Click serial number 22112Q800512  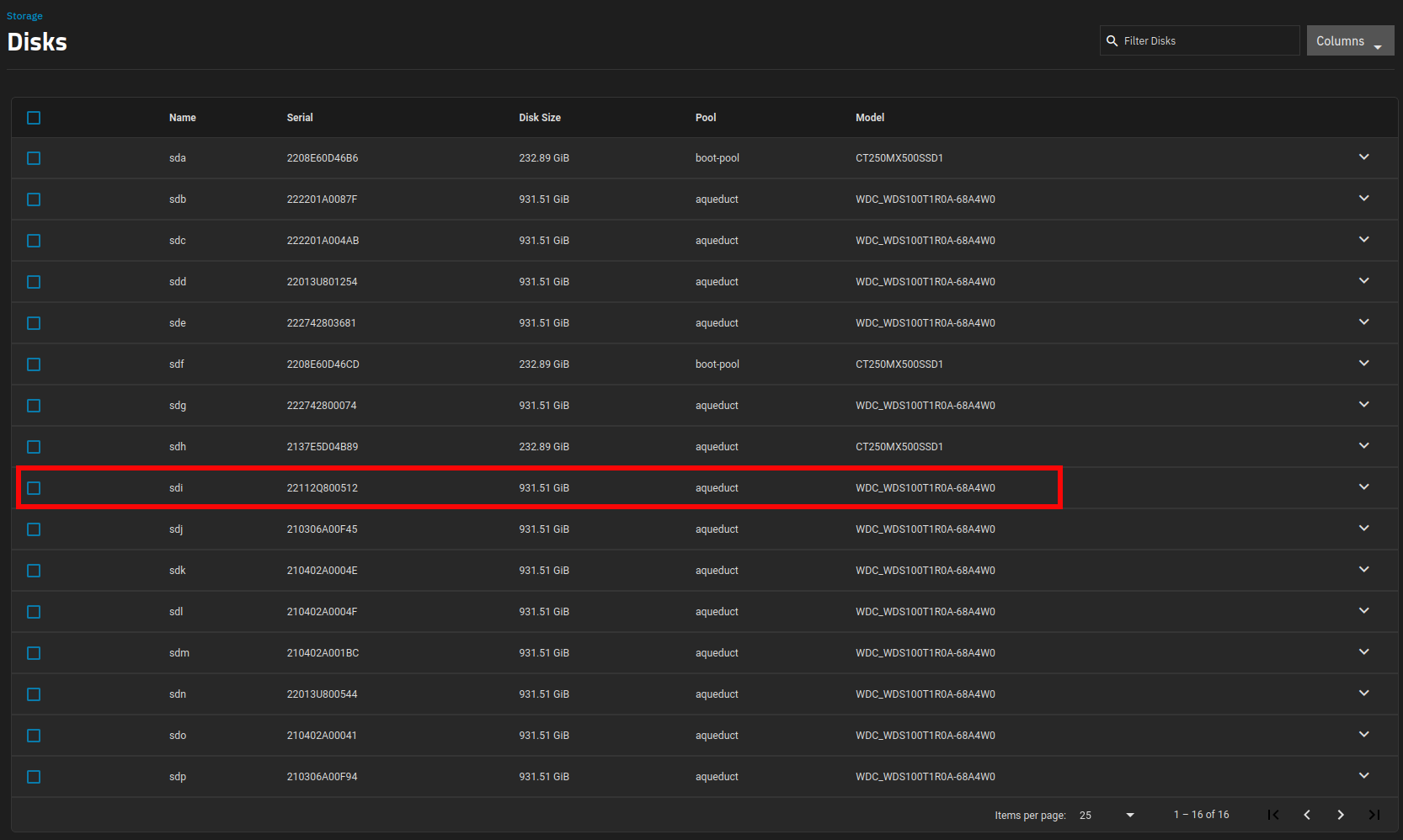click(x=323, y=488)
